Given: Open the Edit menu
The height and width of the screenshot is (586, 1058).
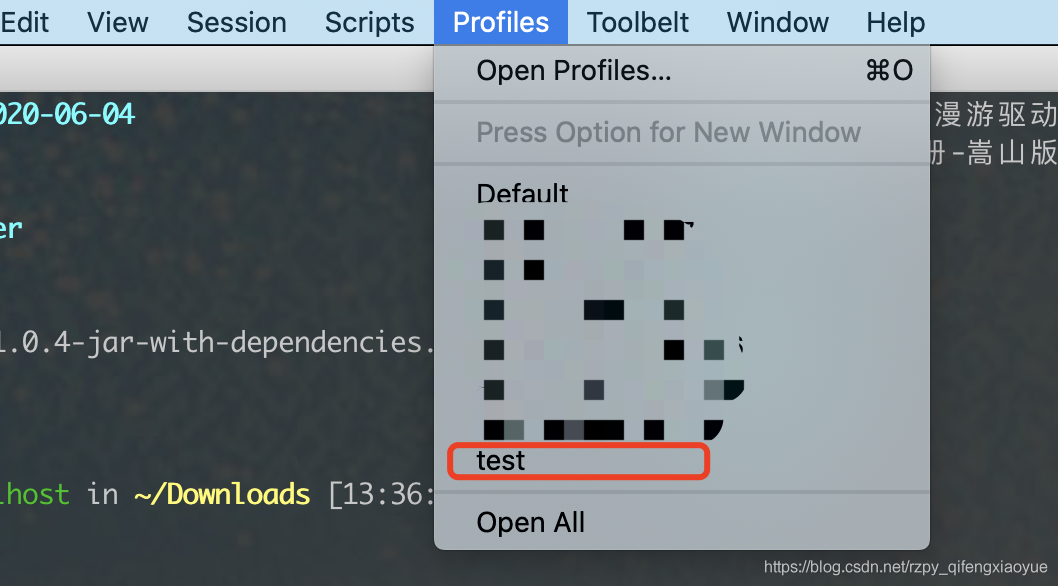Looking at the screenshot, I should 24,22.
